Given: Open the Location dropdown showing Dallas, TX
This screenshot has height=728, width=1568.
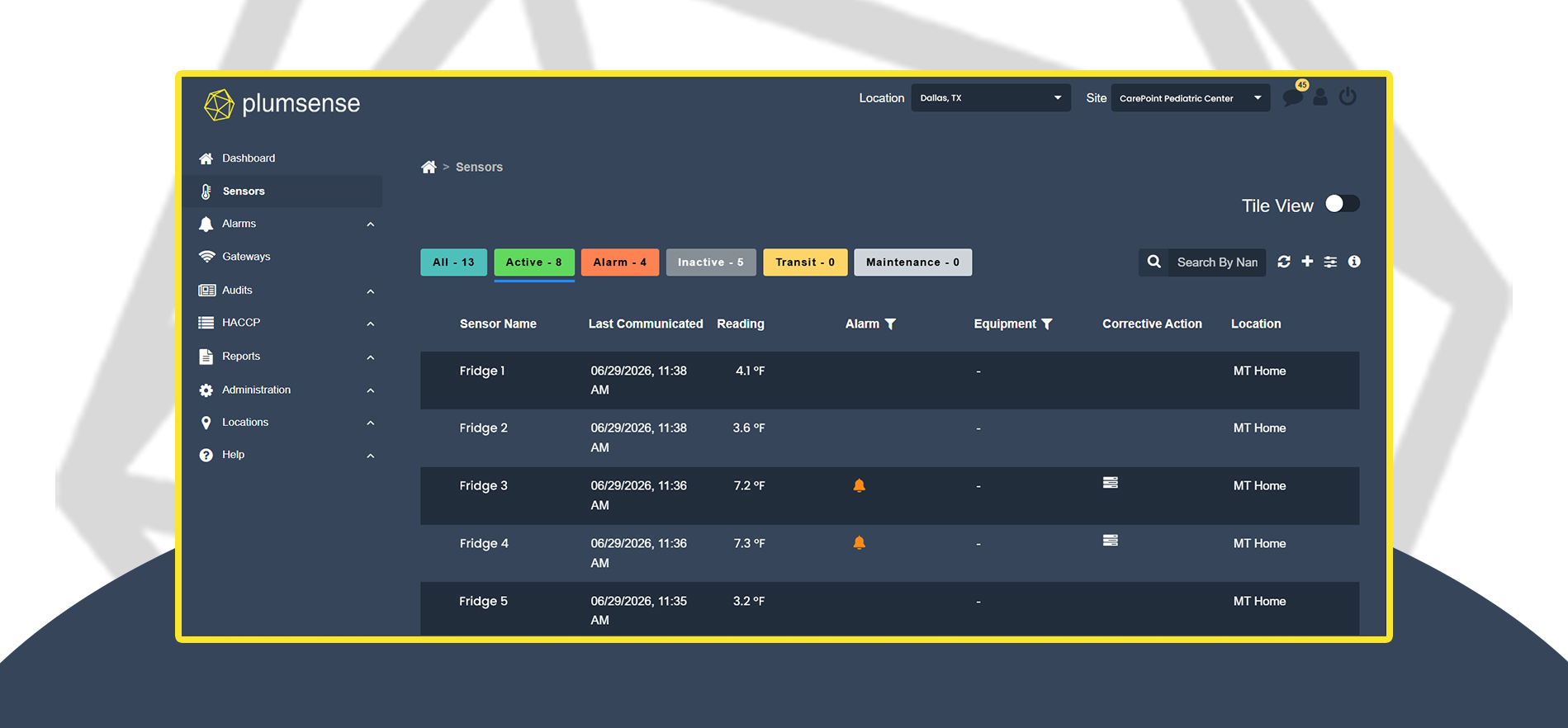Looking at the screenshot, I should pos(991,98).
